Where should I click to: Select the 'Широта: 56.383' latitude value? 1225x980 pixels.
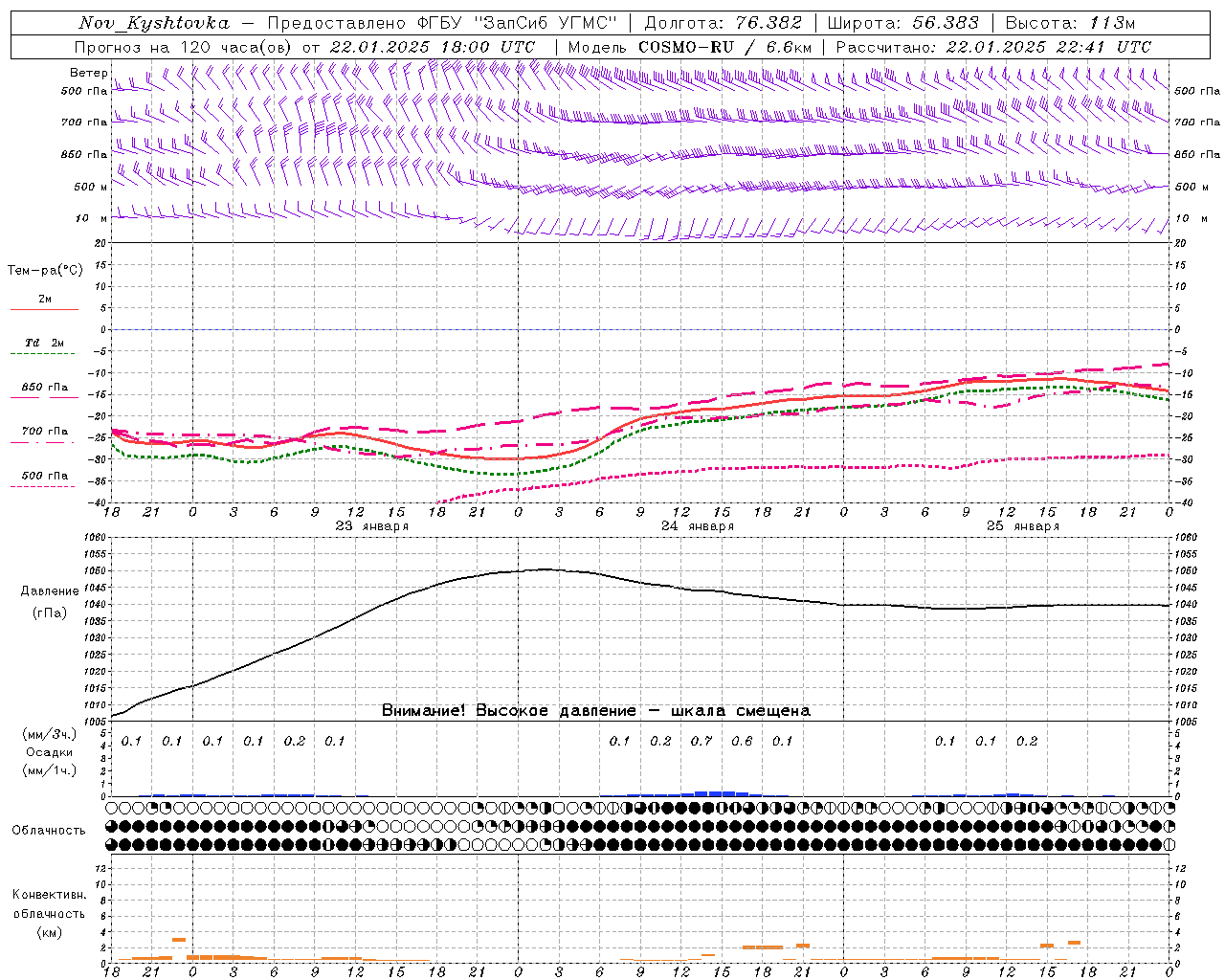point(902,23)
